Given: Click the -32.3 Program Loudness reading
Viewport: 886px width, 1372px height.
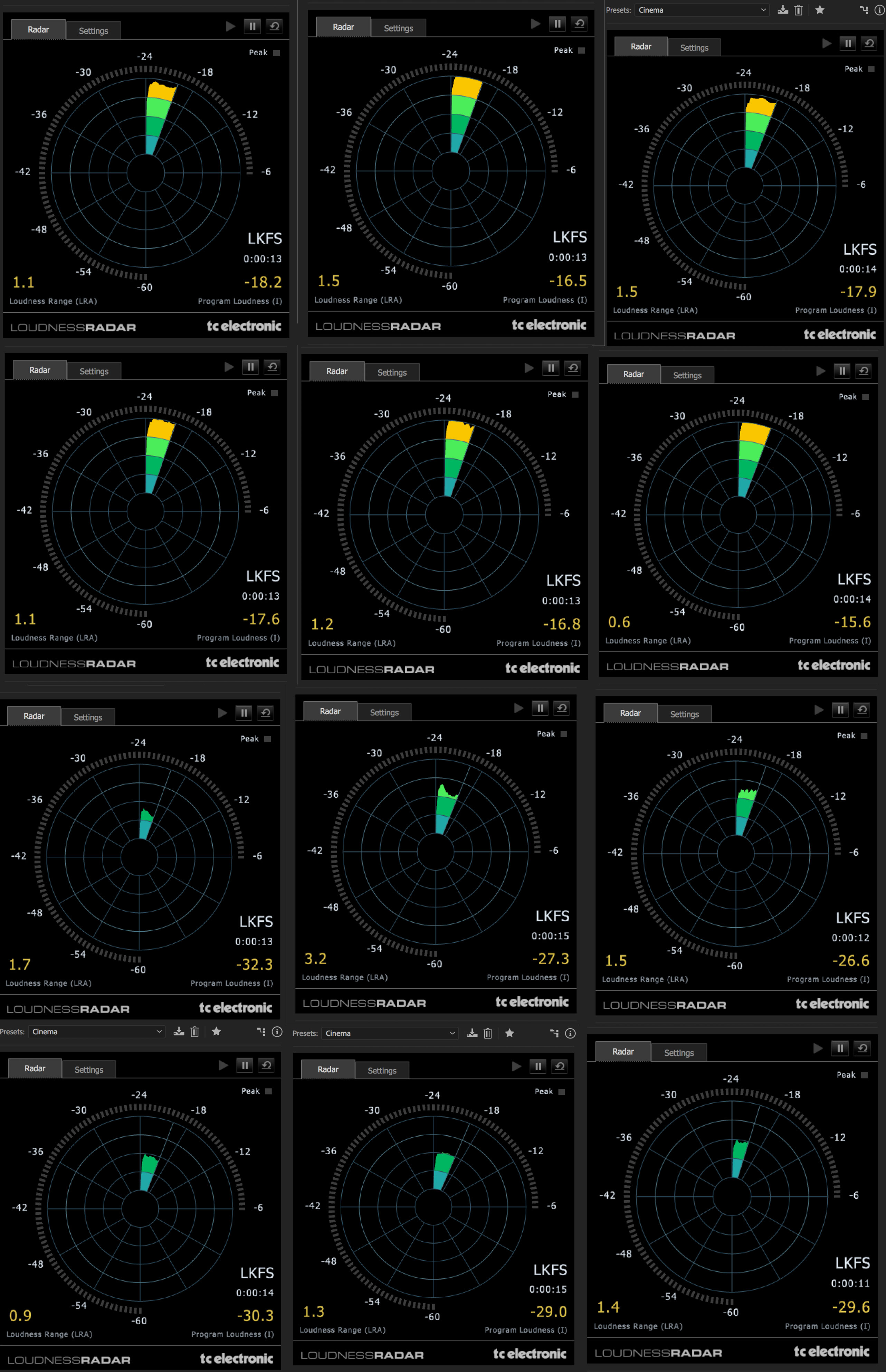Looking at the screenshot, I should point(254,965).
